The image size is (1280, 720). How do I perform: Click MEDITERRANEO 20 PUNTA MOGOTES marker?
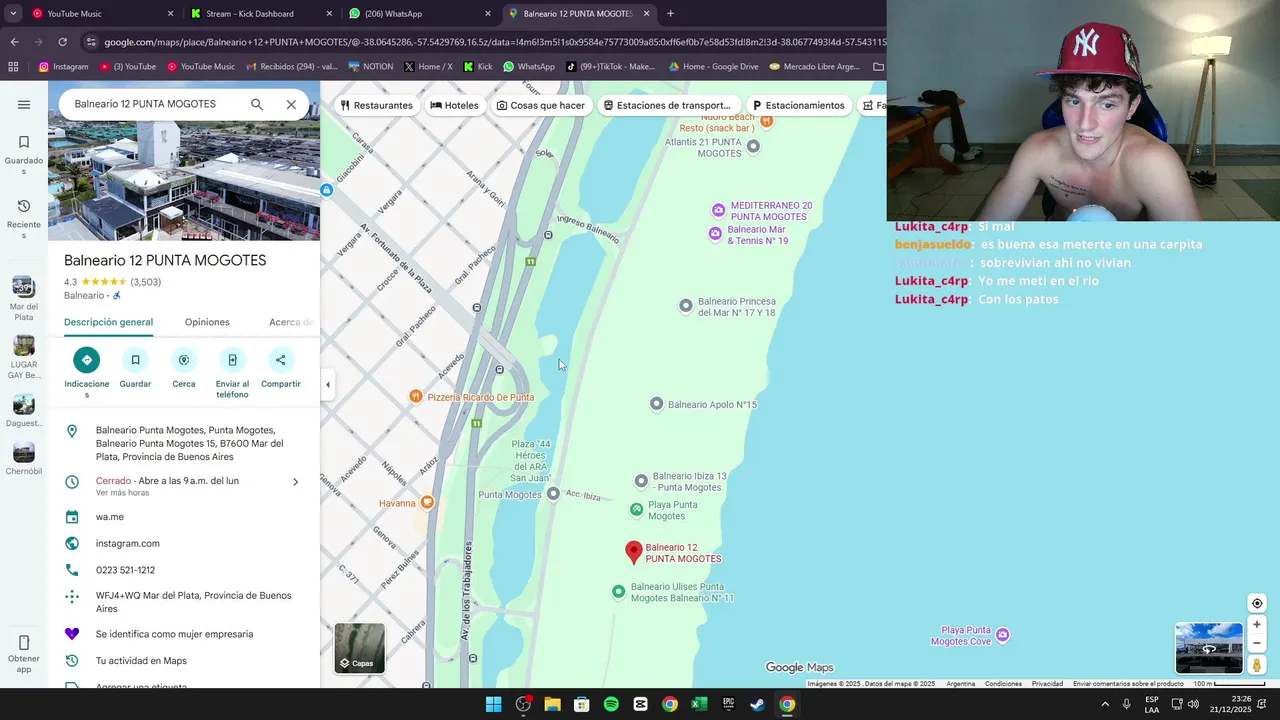pyautogui.click(x=718, y=210)
